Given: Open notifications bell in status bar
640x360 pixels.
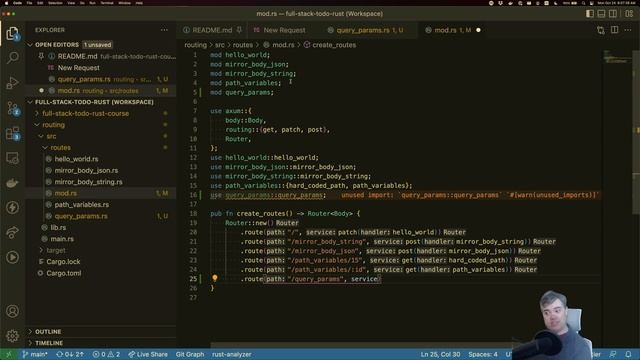Looking at the screenshot, I should point(628,354).
